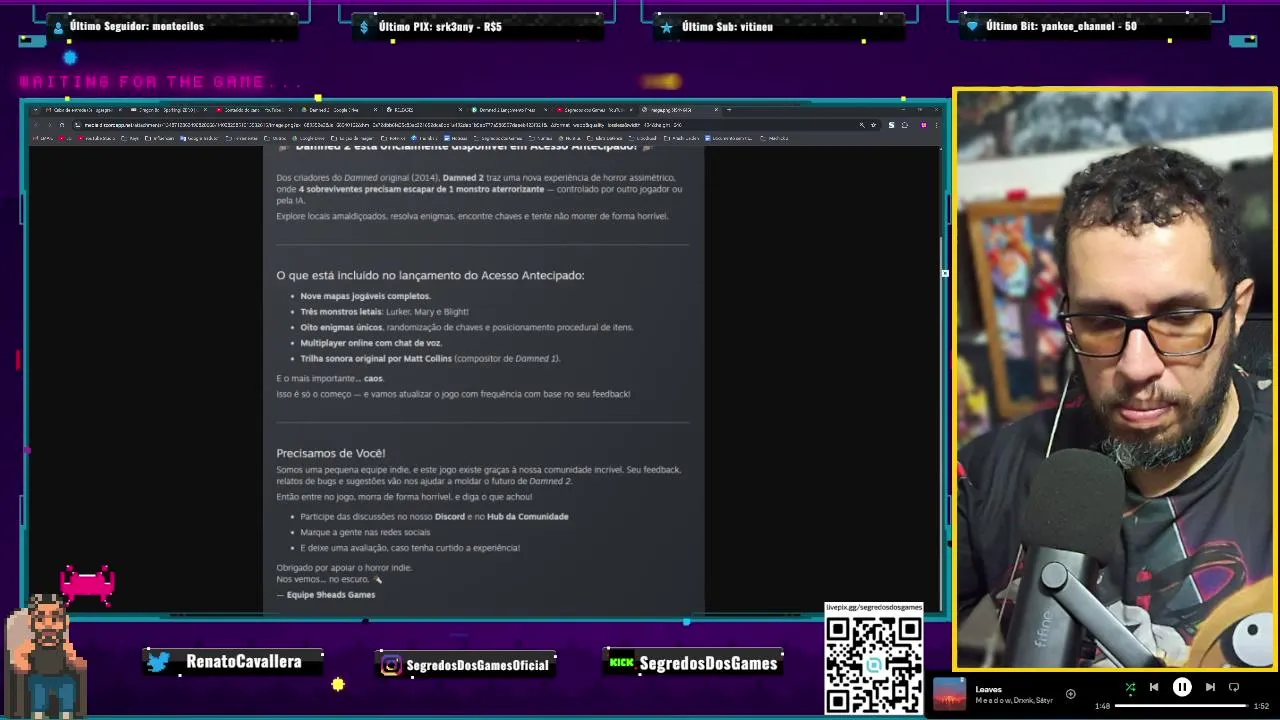Open the Leaves album cover thumbnail
The image size is (1280, 720).
click(x=950, y=694)
